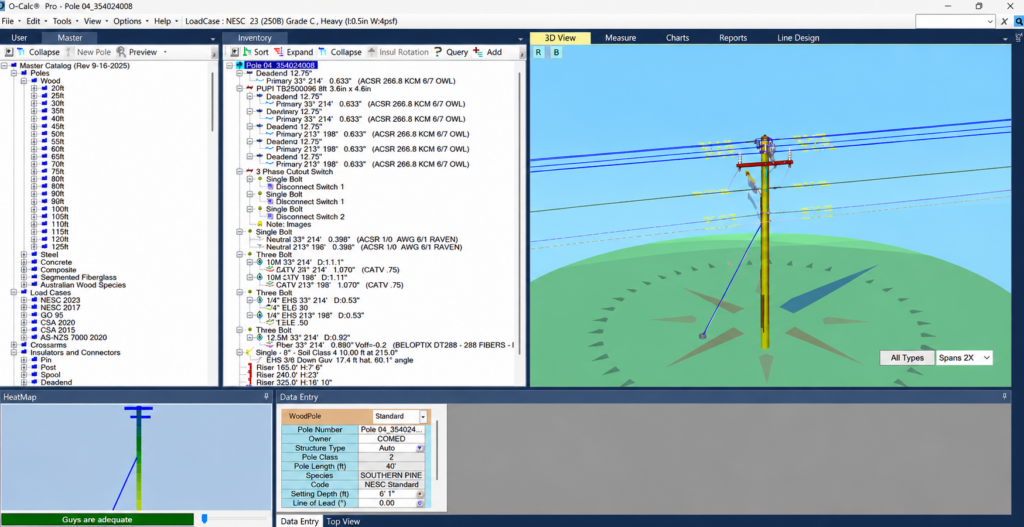Switch to the User tab
This screenshot has height=527, width=1024.
coord(20,38)
